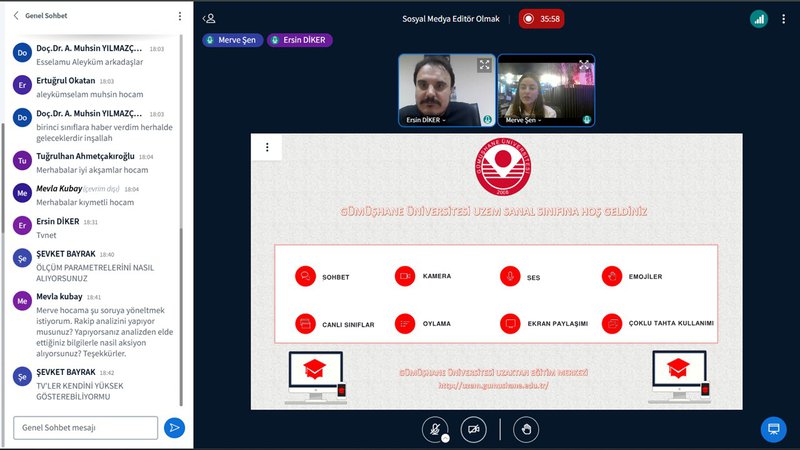800x450 pixels.
Task: Fullscreen Ersin DİKER's webcam video
Action: click(x=484, y=65)
